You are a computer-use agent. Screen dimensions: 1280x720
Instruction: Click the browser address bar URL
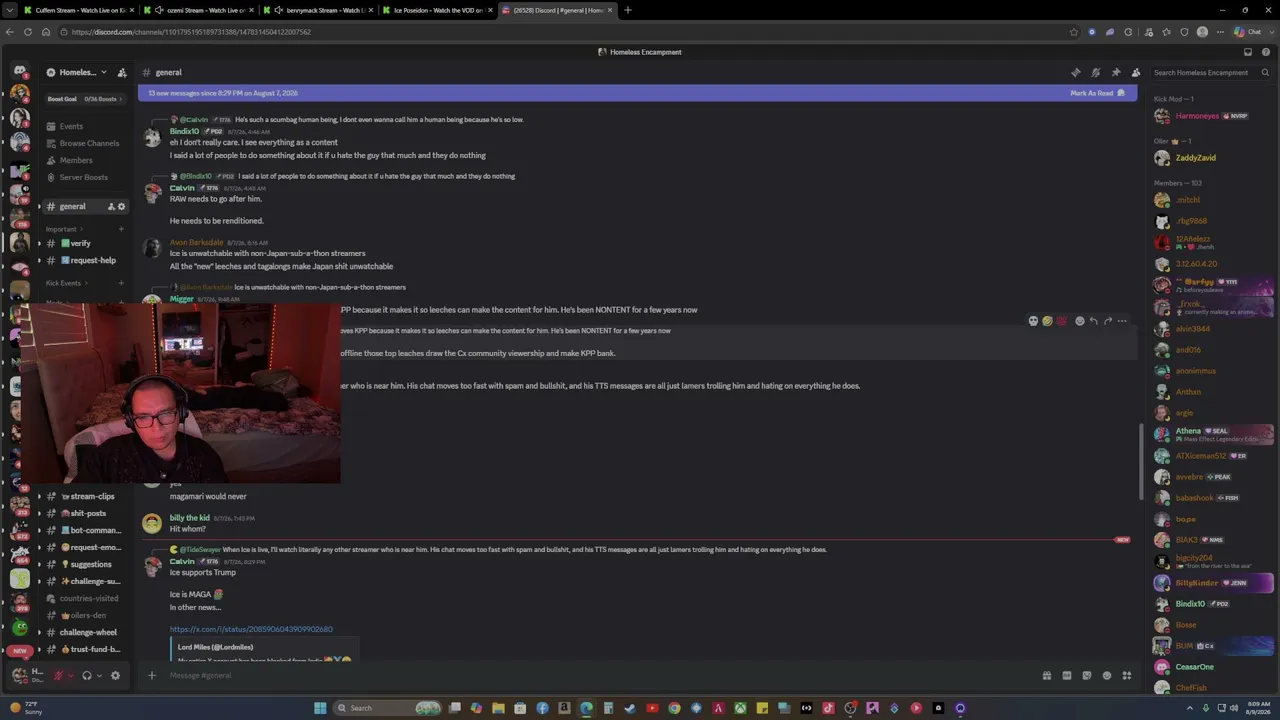[191, 32]
